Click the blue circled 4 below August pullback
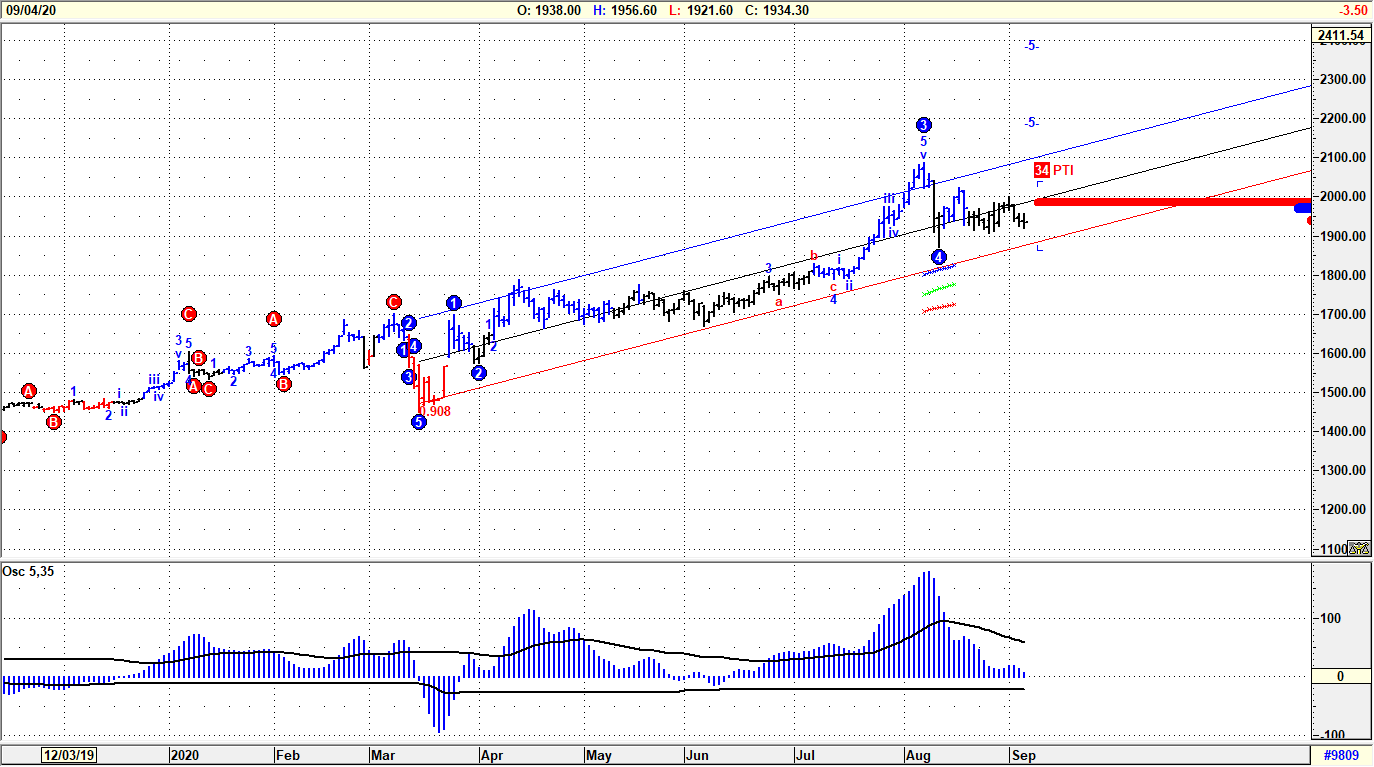This screenshot has height=767, width=1374. click(x=939, y=257)
